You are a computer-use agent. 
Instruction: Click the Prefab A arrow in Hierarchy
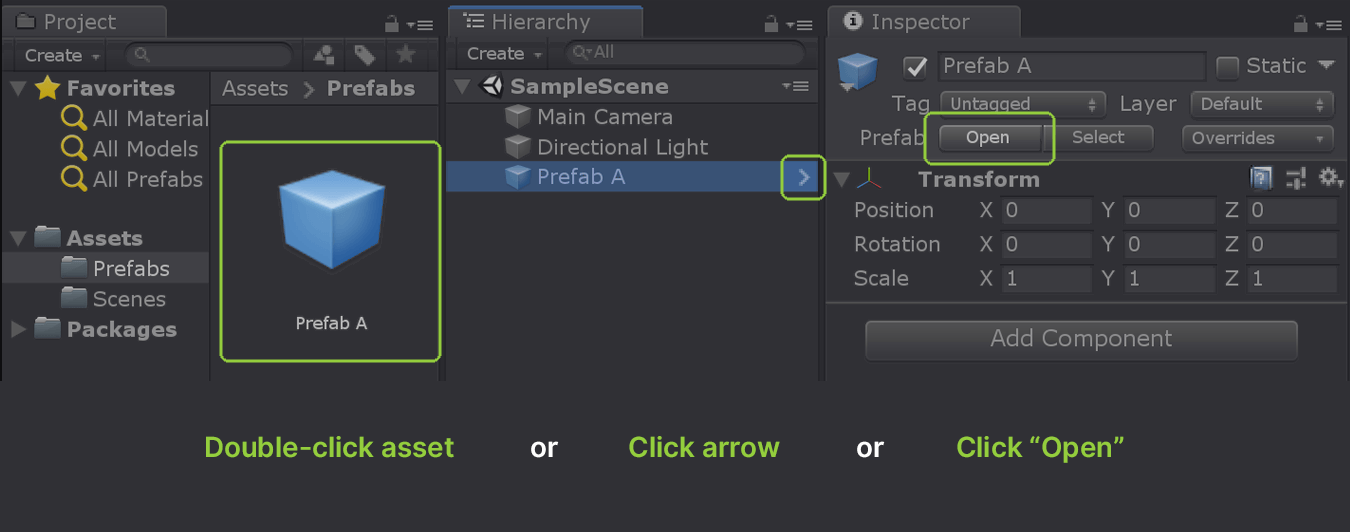click(x=803, y=177)
